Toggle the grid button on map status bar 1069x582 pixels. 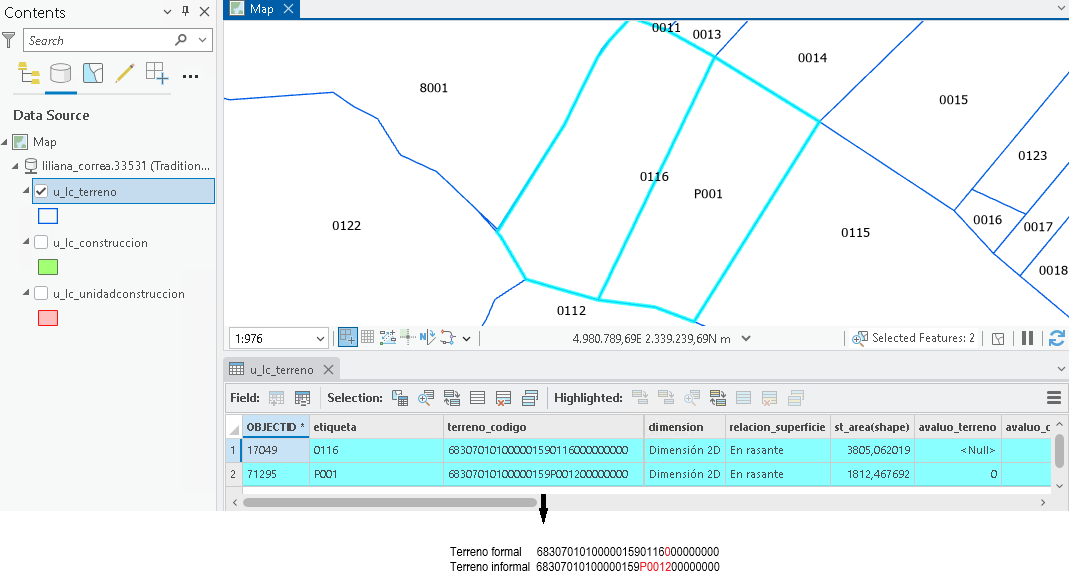(367, 337)
